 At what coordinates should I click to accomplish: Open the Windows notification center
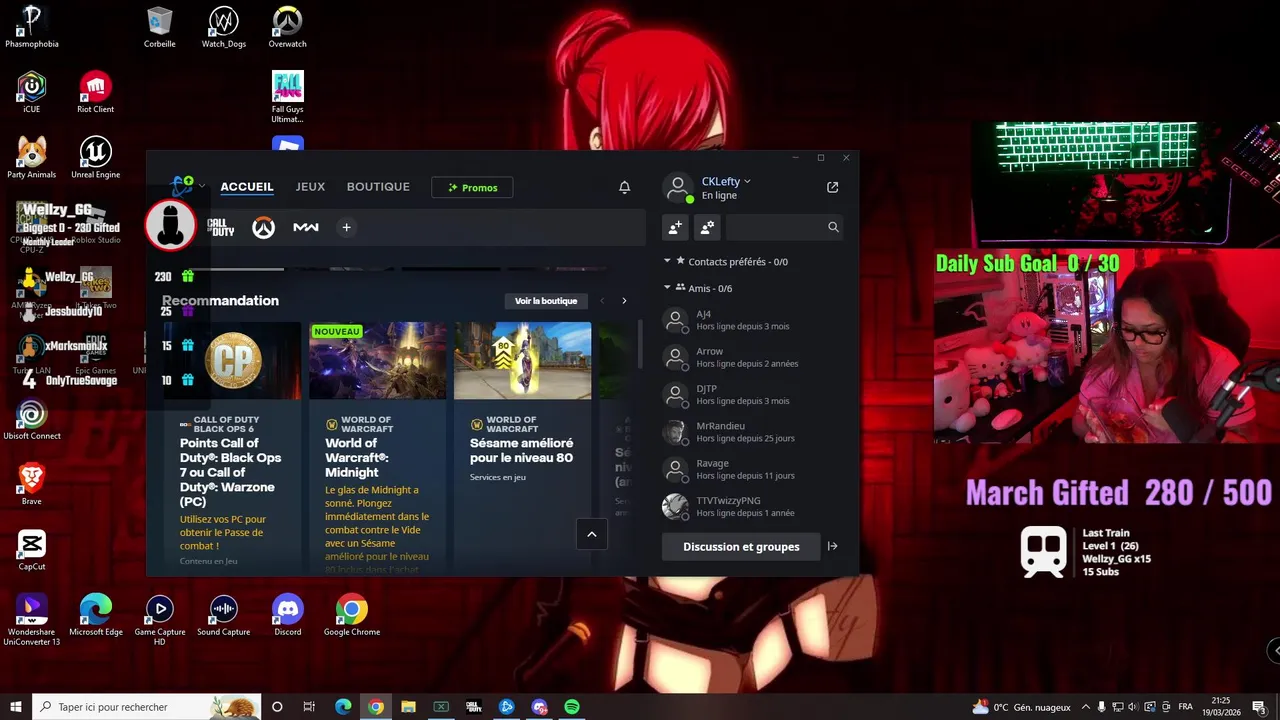[x=1259, y=707]
